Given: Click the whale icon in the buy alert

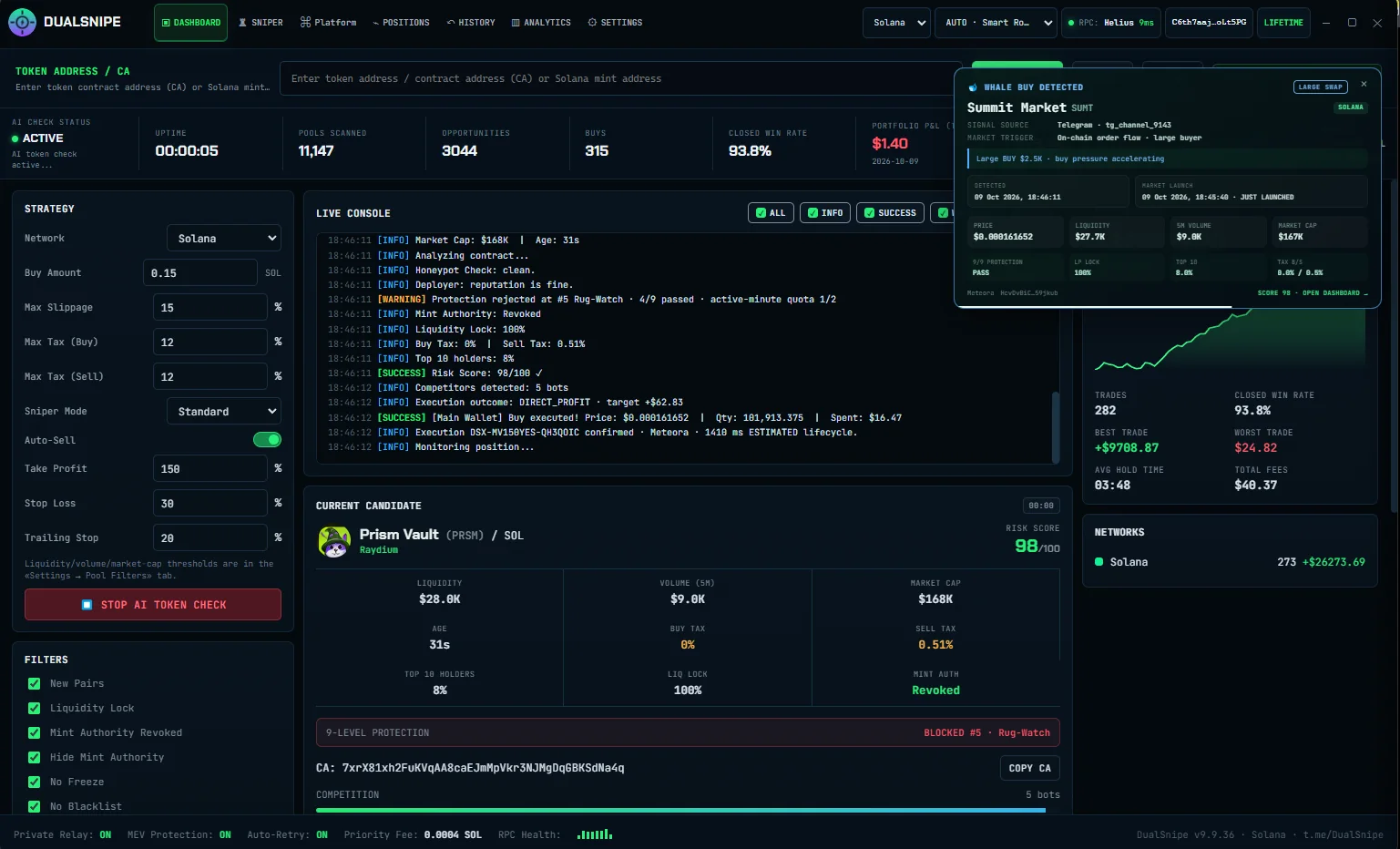Looking at the screenshot, I should coord(973,87).
